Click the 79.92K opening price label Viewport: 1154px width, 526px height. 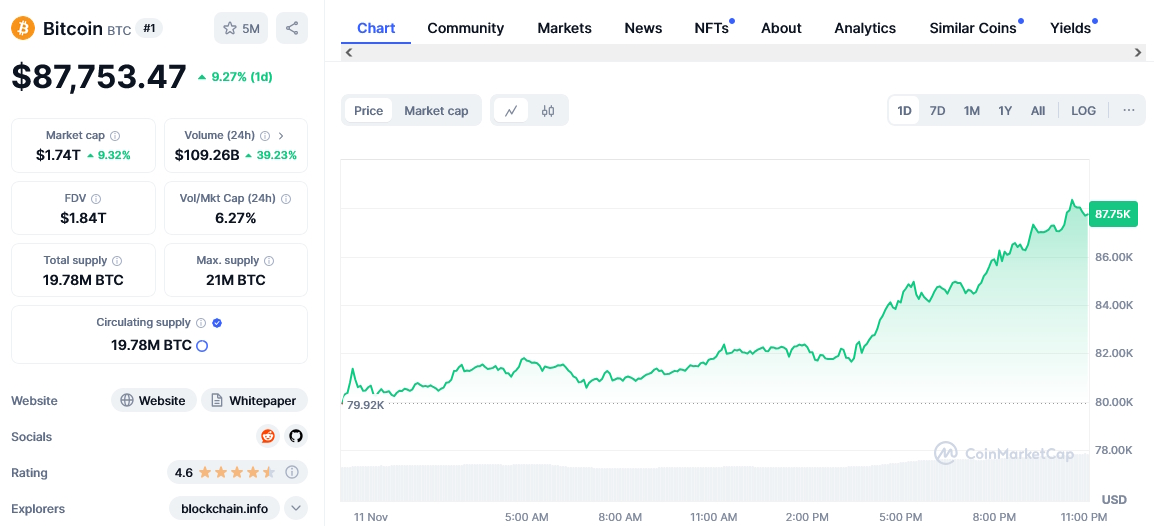pyautogui.click(x=365, y=405)
